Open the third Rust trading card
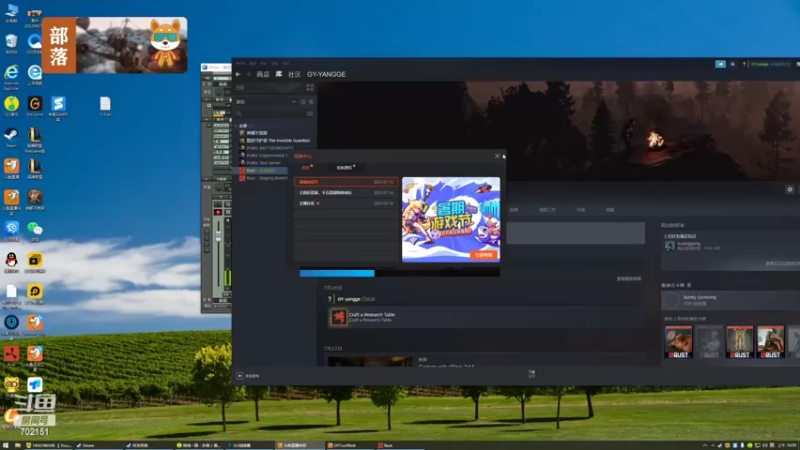800x450 pixels. [x=740, y=342]
